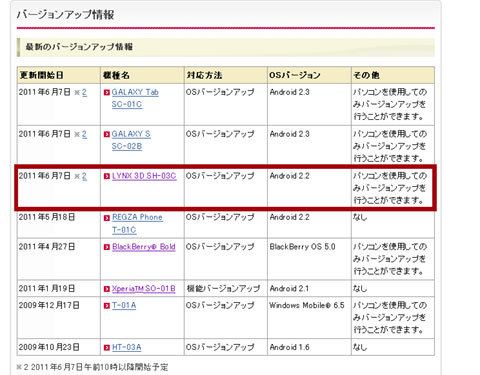Follow footnote 2 link in GALAXY Tab row
Image resolution: width=480 pixels, height=375 pixels.
[84, 92]
